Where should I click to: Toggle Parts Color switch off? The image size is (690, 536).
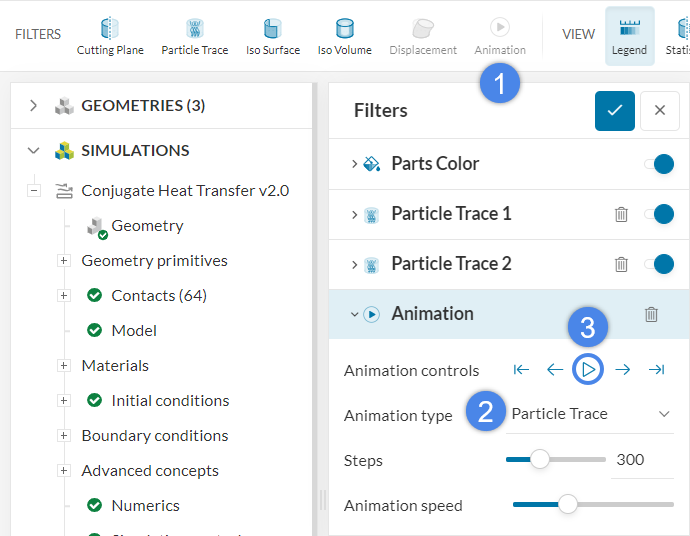point(659,164)
